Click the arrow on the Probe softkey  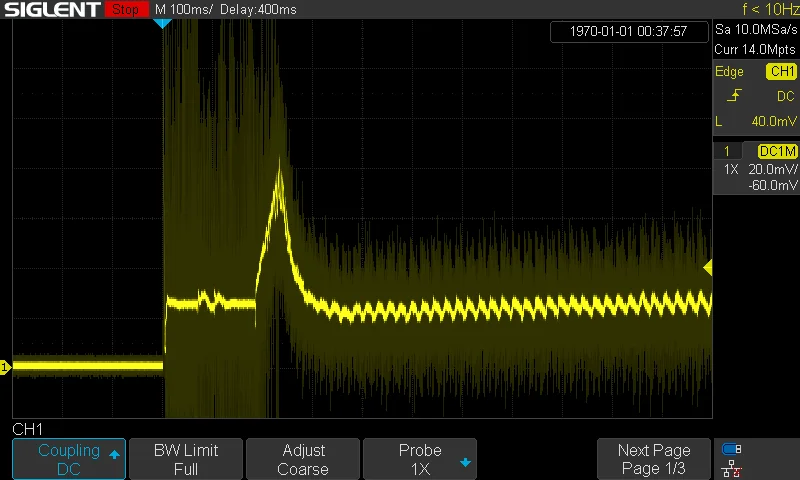click(465, 462)
